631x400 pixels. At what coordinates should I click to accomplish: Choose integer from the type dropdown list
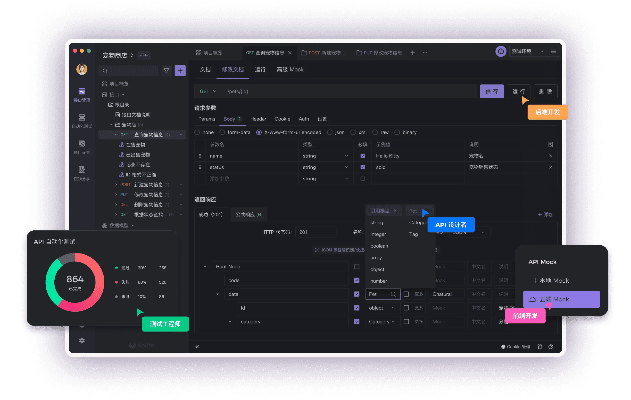(x=378, y=234)
